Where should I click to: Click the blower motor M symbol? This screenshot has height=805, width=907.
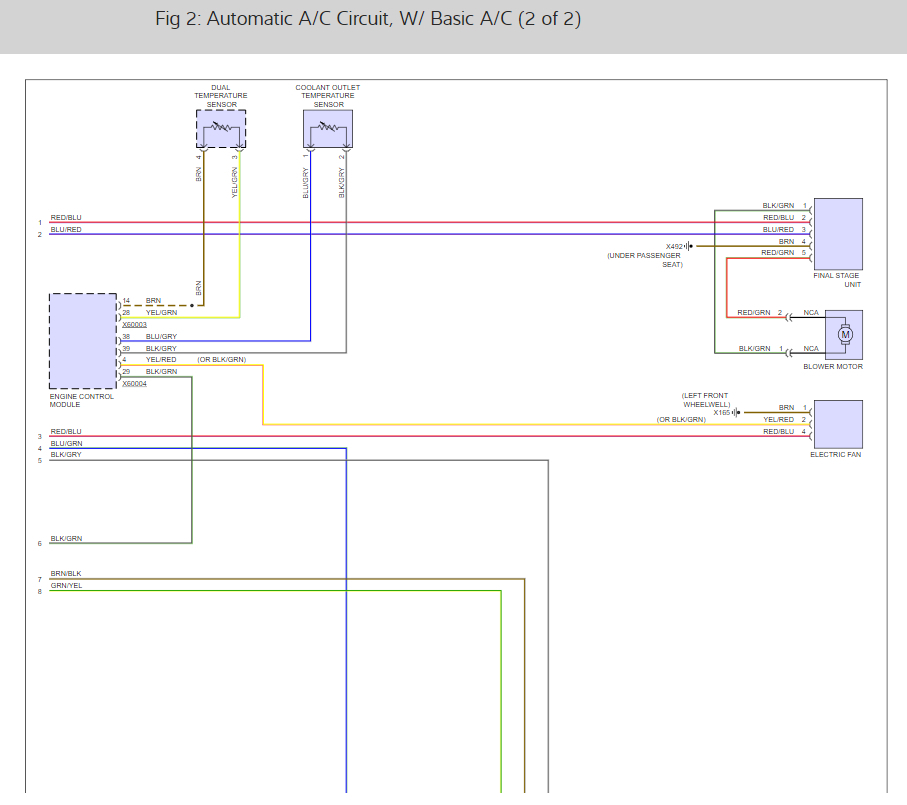coord(845,333)
